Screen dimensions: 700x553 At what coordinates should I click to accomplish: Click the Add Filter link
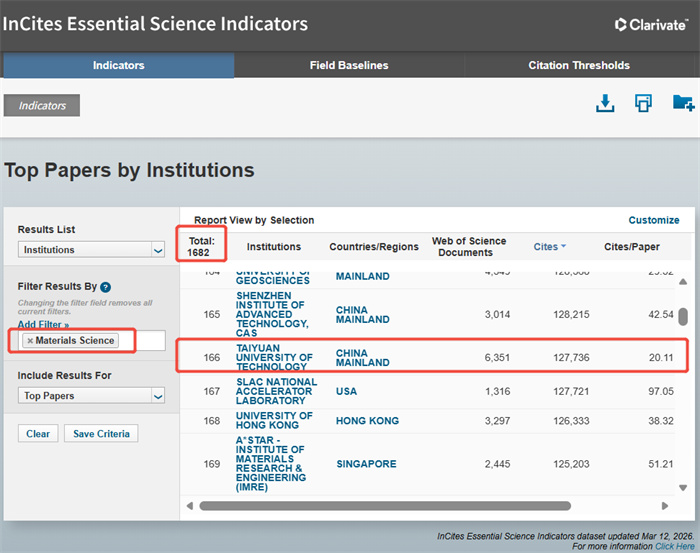(43, 325)
